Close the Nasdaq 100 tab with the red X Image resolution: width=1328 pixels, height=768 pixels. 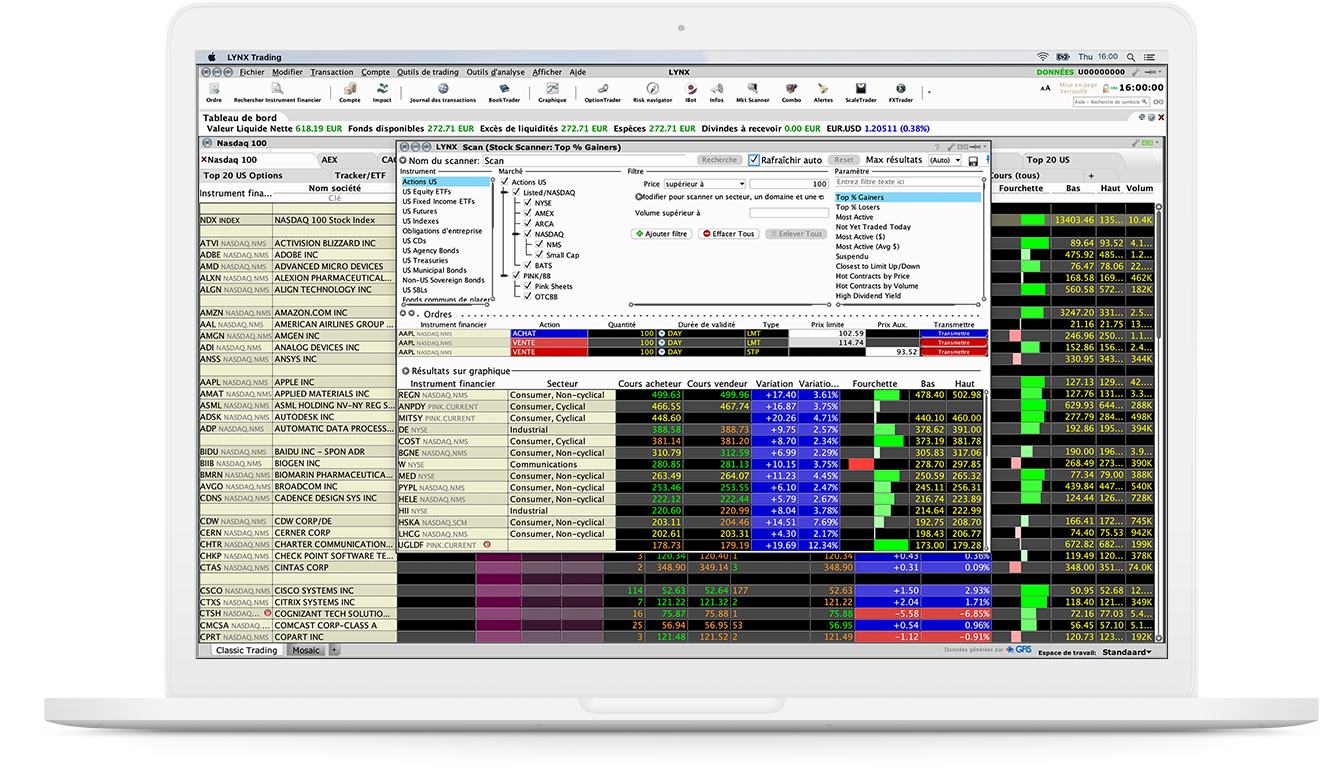[x=204, y=160]
